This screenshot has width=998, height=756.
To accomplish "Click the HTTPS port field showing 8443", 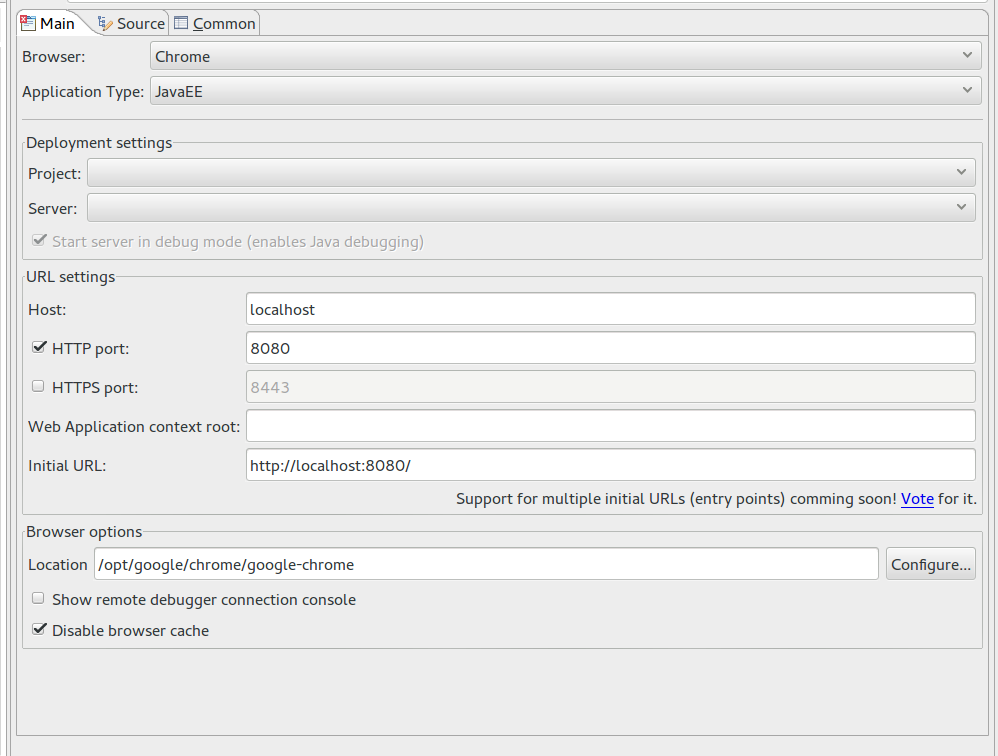I will [610, 387].
